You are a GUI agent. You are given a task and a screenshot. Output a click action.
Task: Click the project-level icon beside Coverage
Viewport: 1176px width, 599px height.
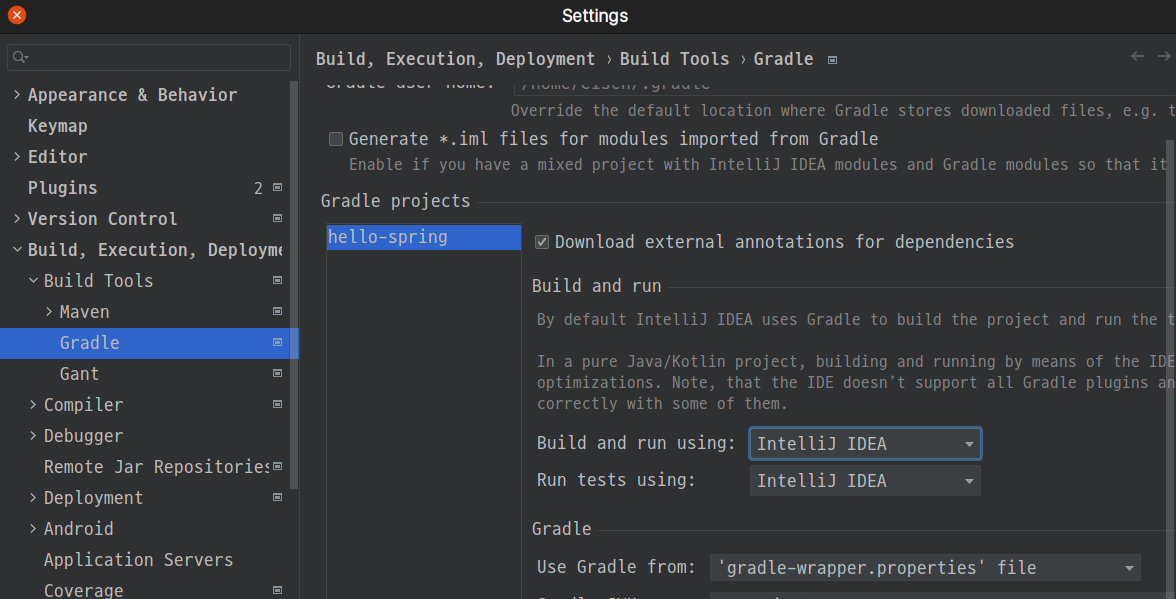pyautogui.click(x=278, y=591)
